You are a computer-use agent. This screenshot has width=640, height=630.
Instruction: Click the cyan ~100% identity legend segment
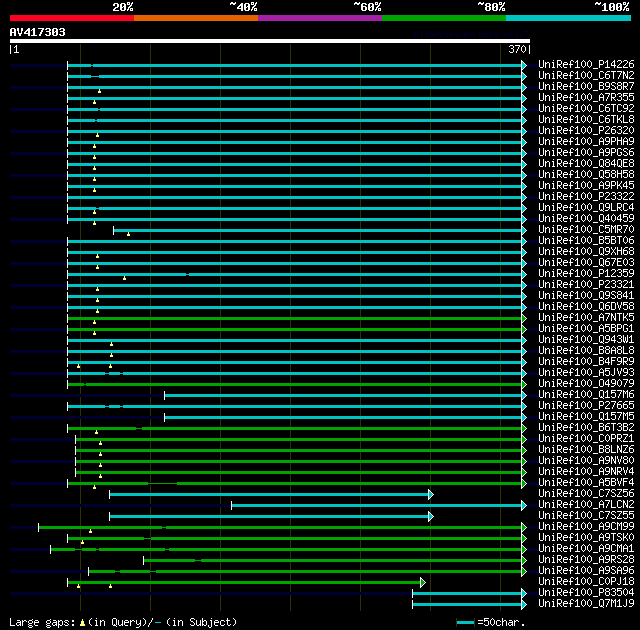tap(568, 18)
